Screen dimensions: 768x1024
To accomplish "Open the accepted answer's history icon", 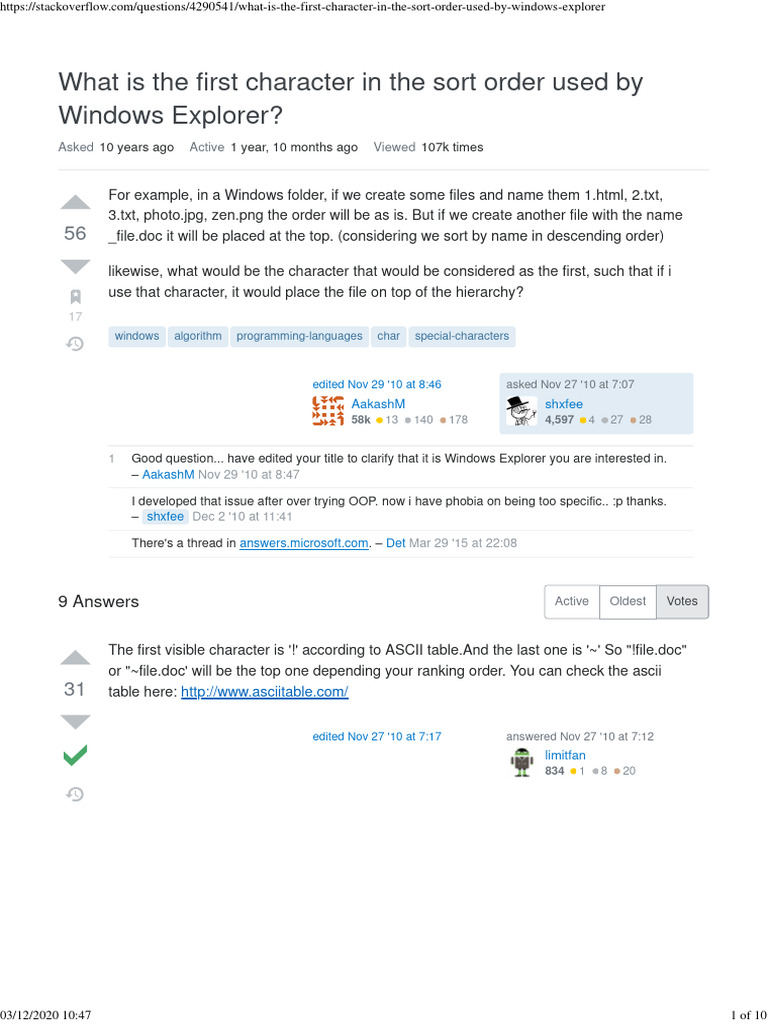I will tap(75, 794).
